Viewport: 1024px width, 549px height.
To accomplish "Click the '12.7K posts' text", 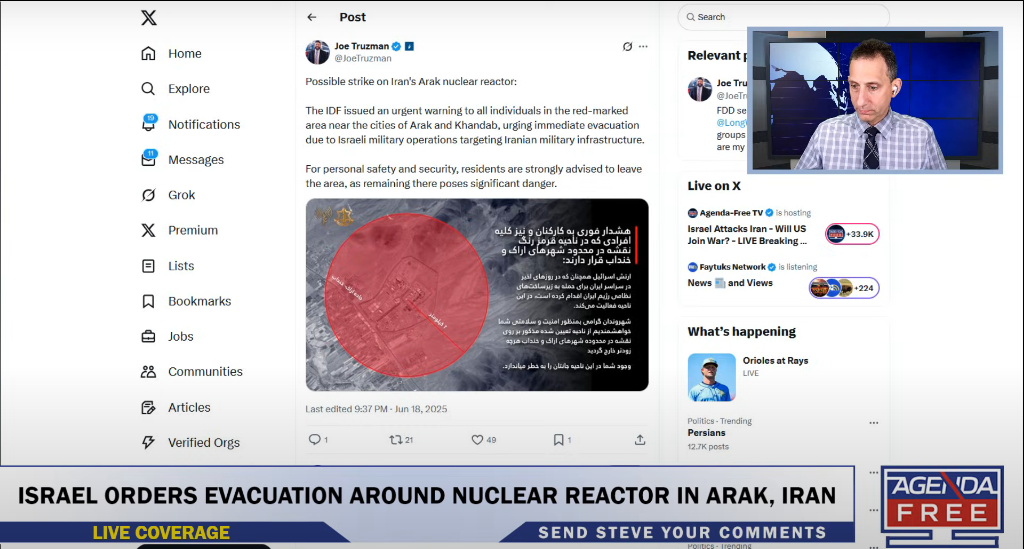I will (708, 447).
